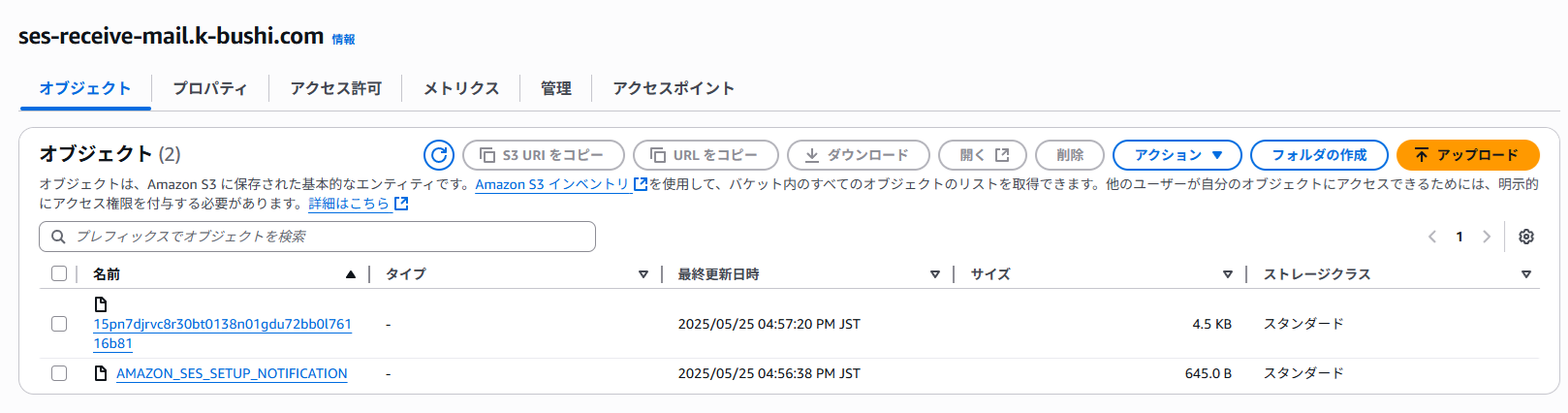The width and height of the screenshot is (1568, 413).
Task: Select all objects checkbox in header
Action: pyautogui.click(x=59, y=273)
